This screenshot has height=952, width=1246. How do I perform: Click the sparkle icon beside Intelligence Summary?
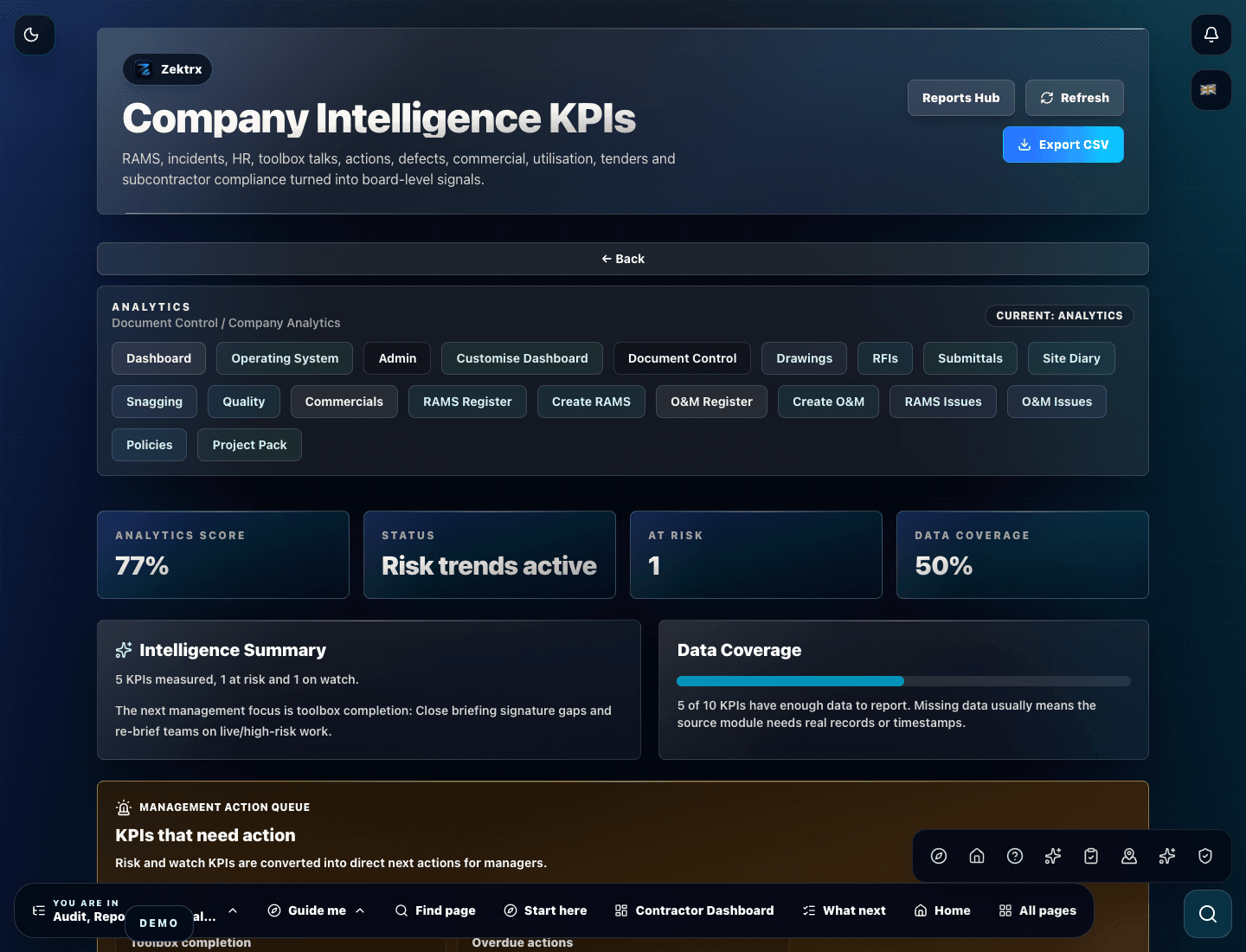(x=124, y=650)
